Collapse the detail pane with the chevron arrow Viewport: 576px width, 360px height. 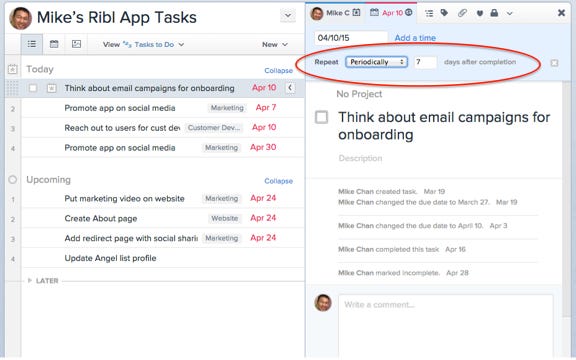[290, 88]
